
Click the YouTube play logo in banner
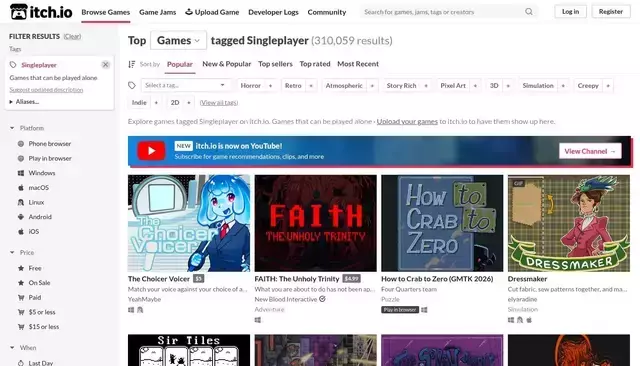151,151
